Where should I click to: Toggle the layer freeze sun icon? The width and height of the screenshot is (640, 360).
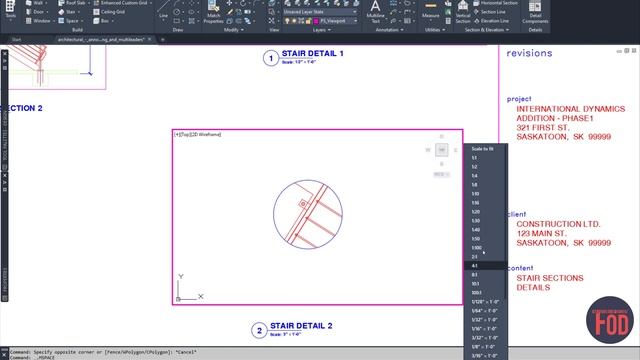coord(294,21)
